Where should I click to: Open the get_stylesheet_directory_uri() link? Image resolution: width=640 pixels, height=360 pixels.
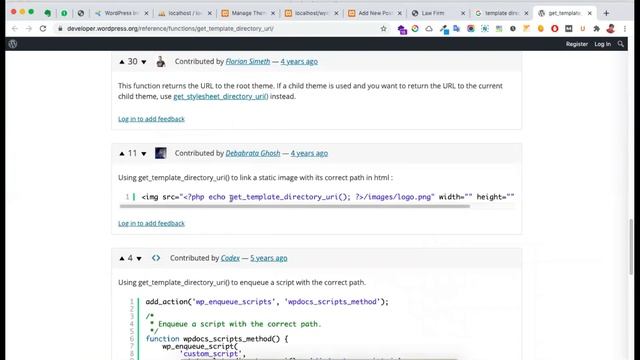tap(221, 96)
